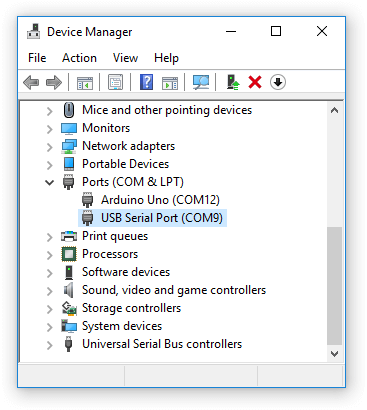Expand the Software devices chevron
This screenshot has width=367, height=410.
click(49, 273)
